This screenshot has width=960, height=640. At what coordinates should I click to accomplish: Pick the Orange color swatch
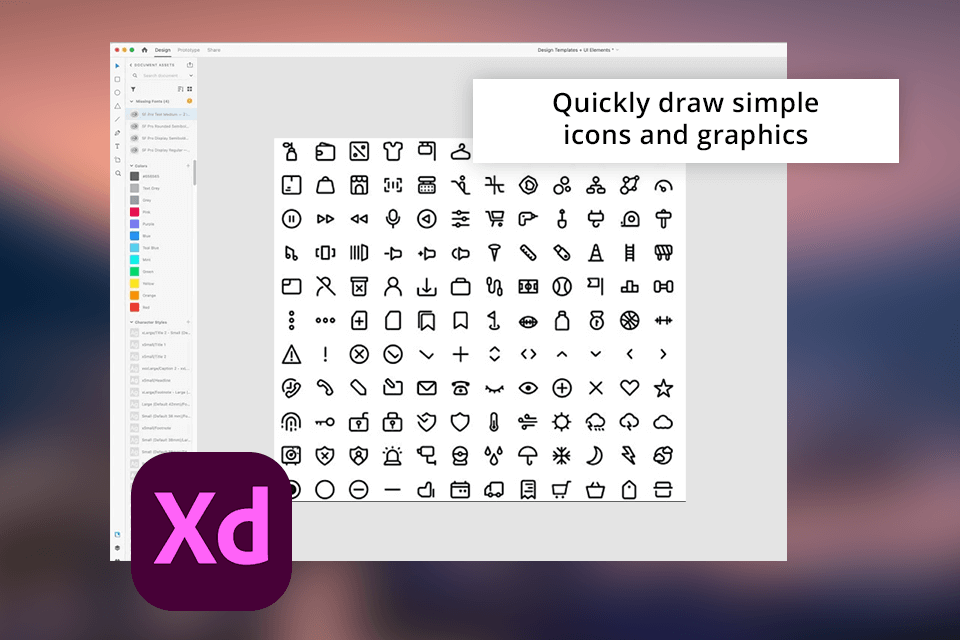(x=135, y=295)
